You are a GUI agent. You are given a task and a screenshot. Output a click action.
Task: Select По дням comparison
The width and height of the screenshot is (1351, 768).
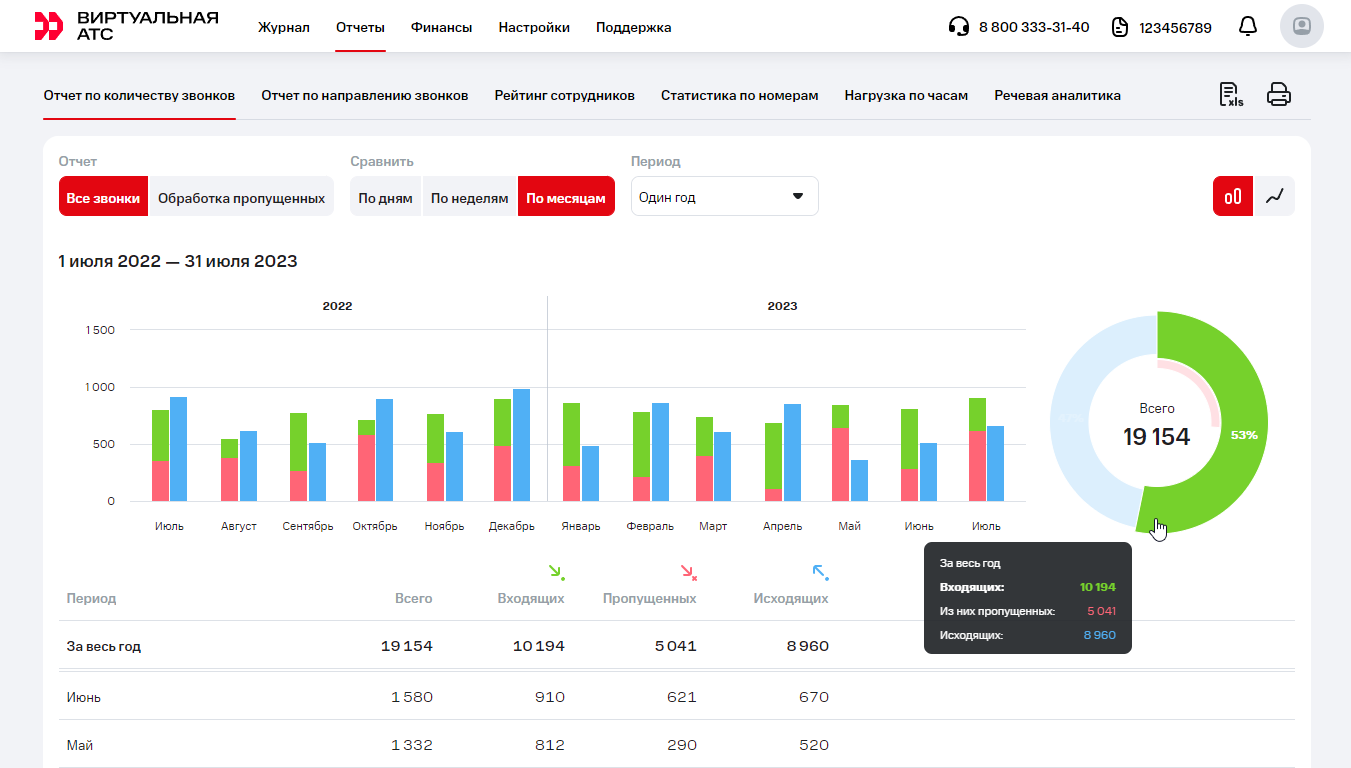tap(385, 198)
